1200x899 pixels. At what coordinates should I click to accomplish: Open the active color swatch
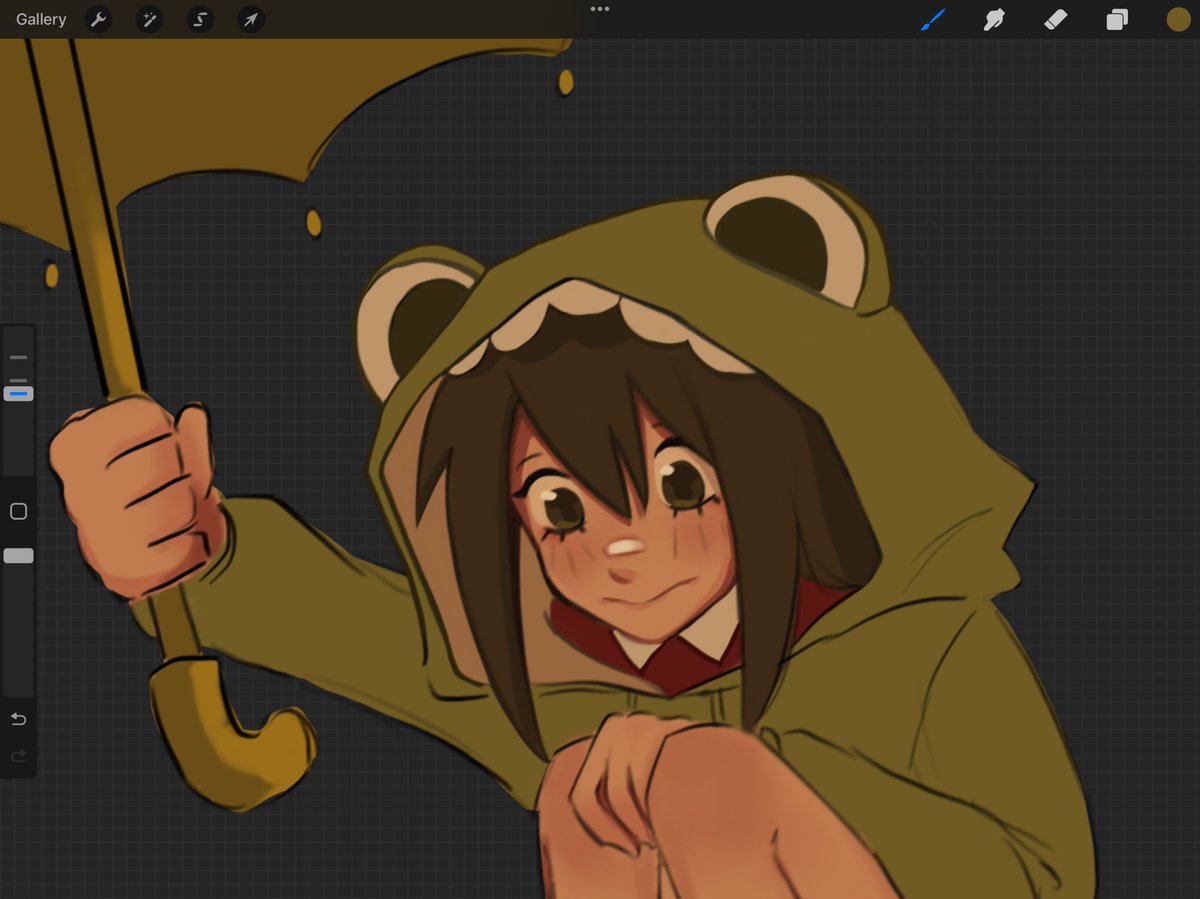[x=1178, y=19]
